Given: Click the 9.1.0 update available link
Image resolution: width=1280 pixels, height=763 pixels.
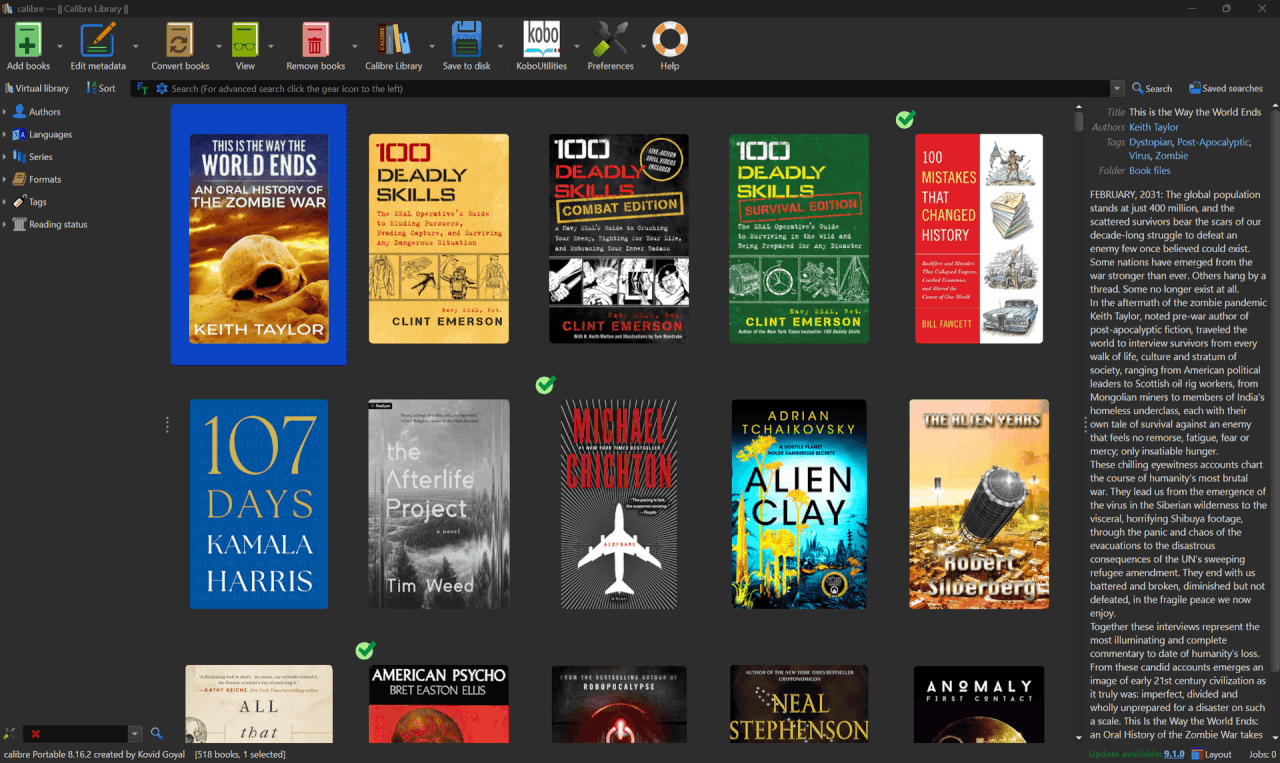Looking at the screenshot, I should [x=1175, y=755].
